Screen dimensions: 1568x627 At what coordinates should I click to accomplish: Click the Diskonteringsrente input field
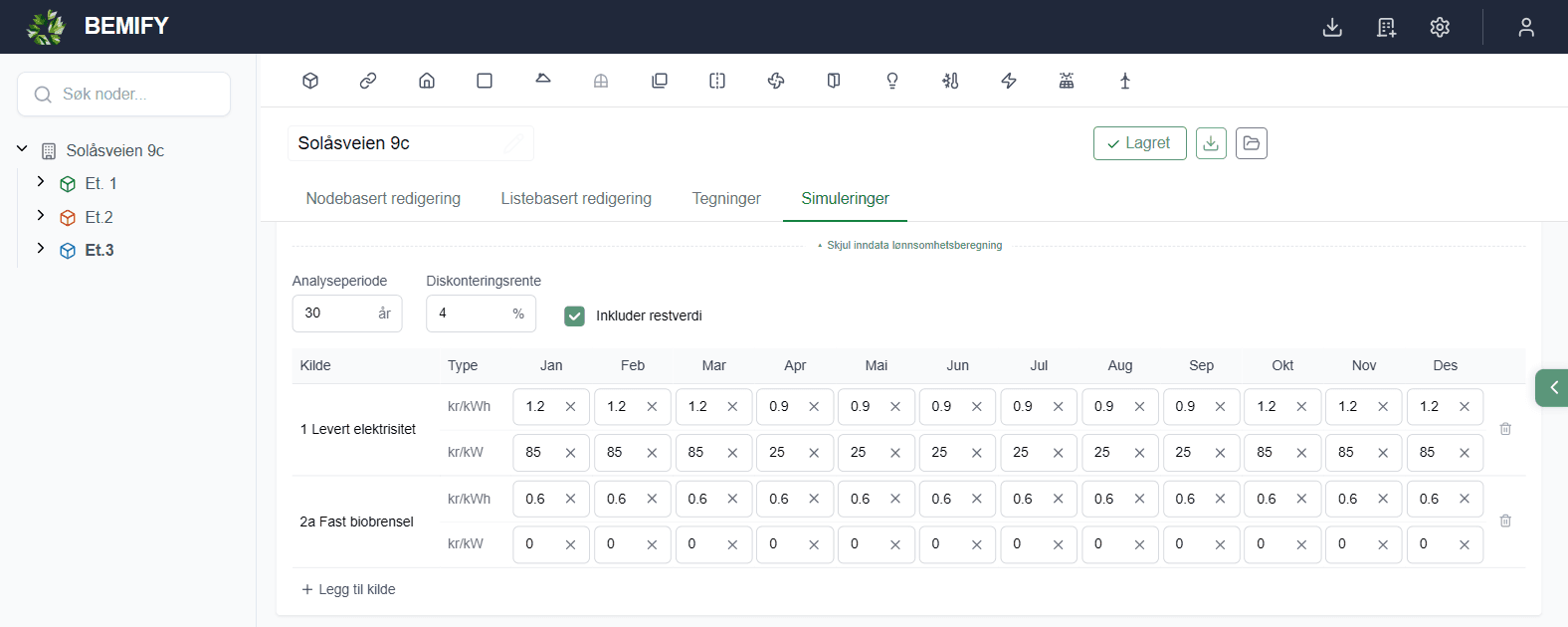(482, 313)
